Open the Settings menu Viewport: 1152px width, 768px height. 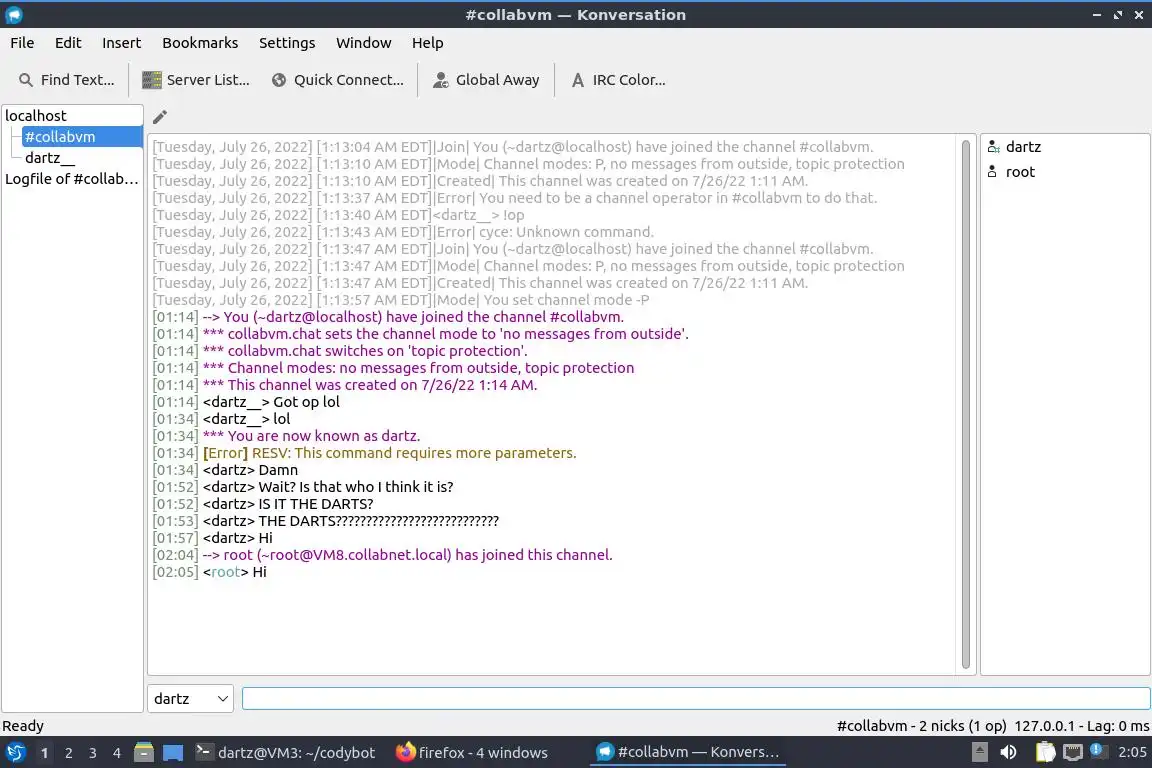pos(287,43)
